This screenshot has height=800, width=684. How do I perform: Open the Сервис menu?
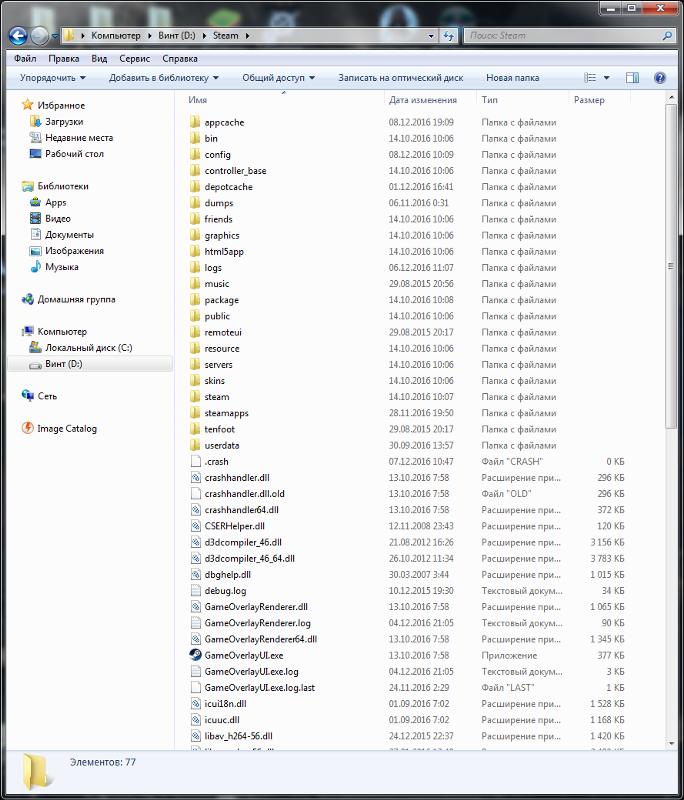point(135,59)
